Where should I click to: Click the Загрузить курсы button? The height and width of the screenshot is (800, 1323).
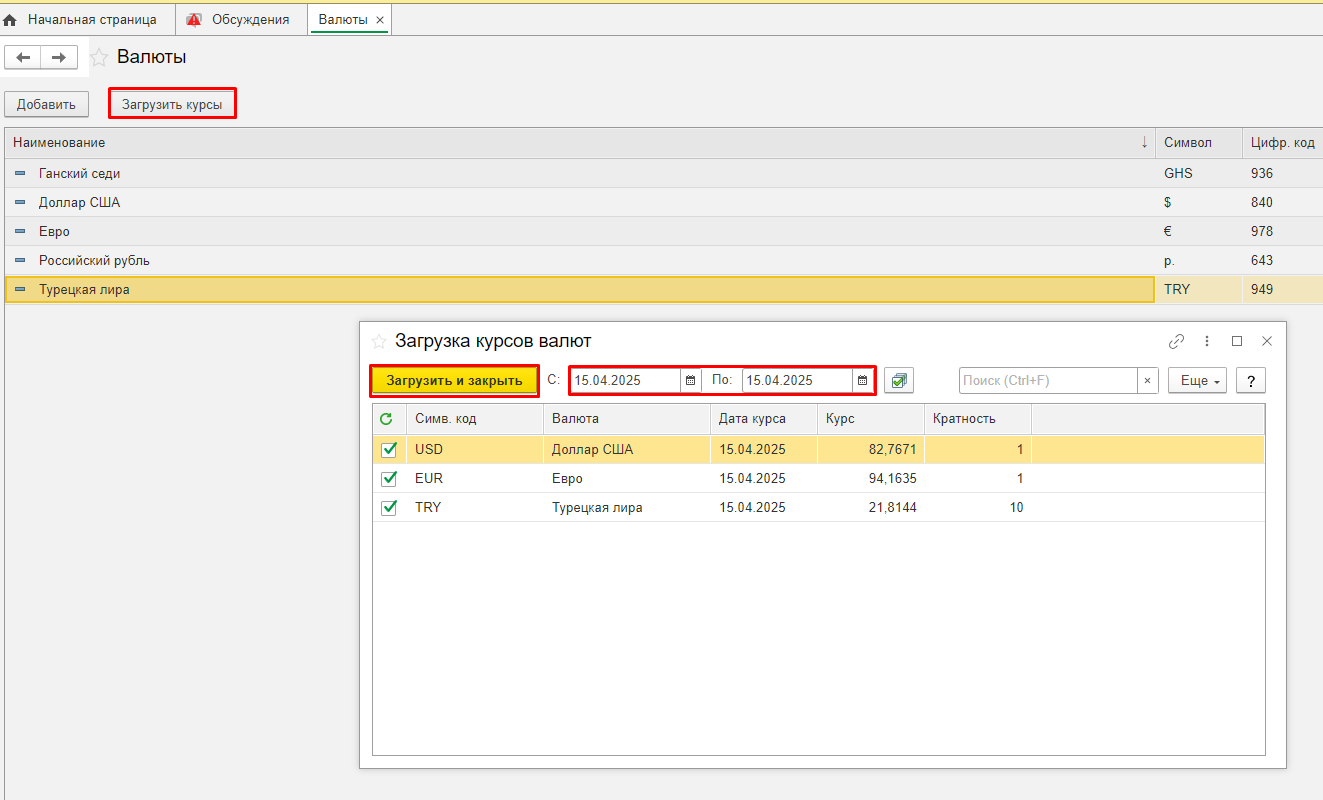(172, 104)
